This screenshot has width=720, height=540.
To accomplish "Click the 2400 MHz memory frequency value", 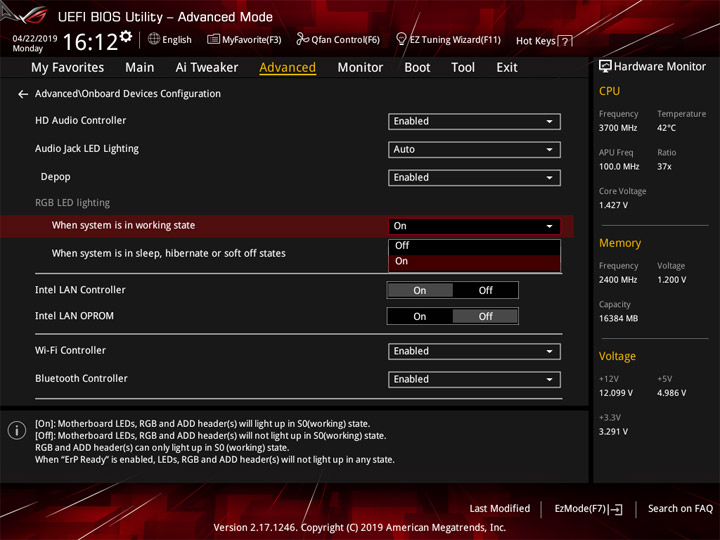I will point(618,280).
